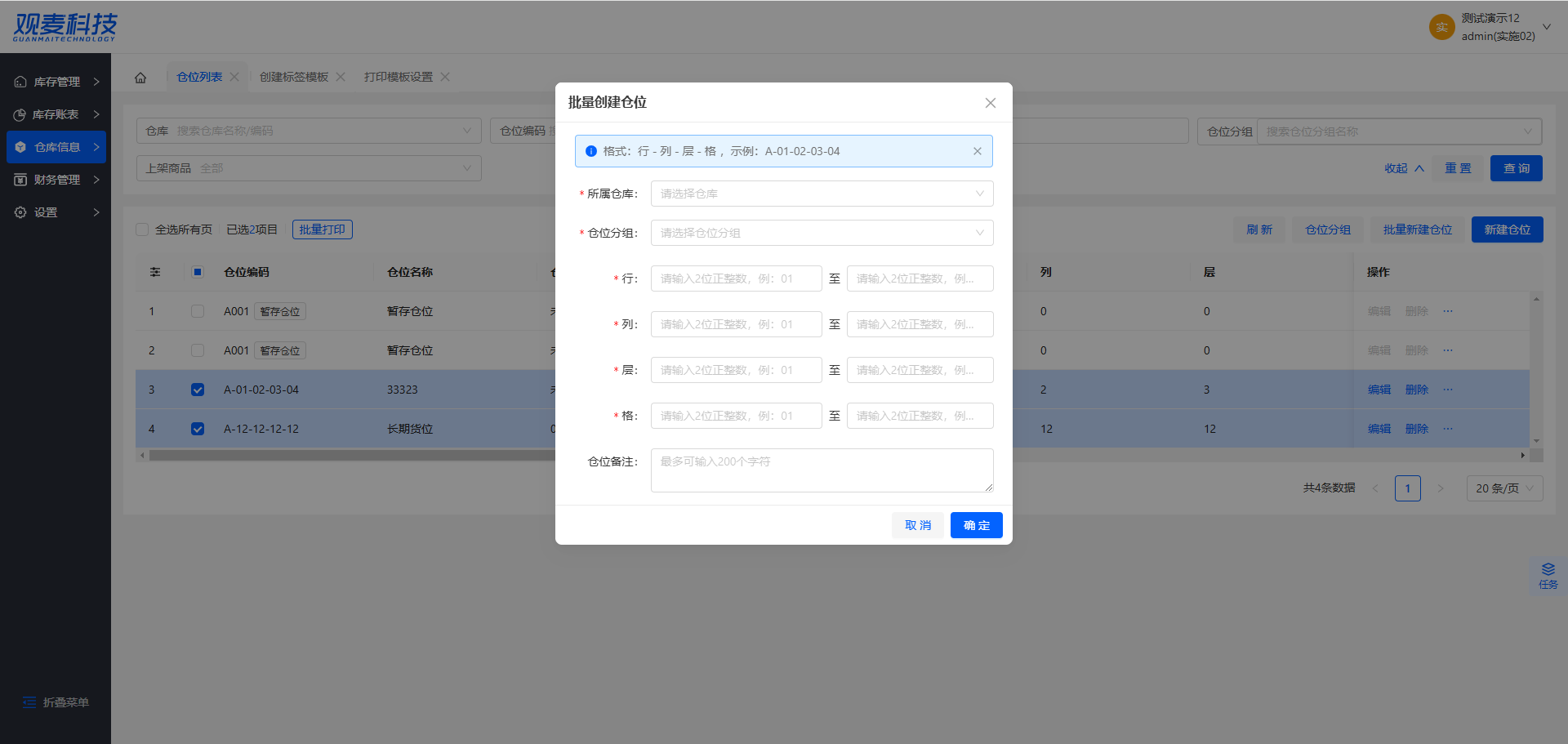Open more actions for row A-12-12-12-12
1568x744 pixels.
1448,429
